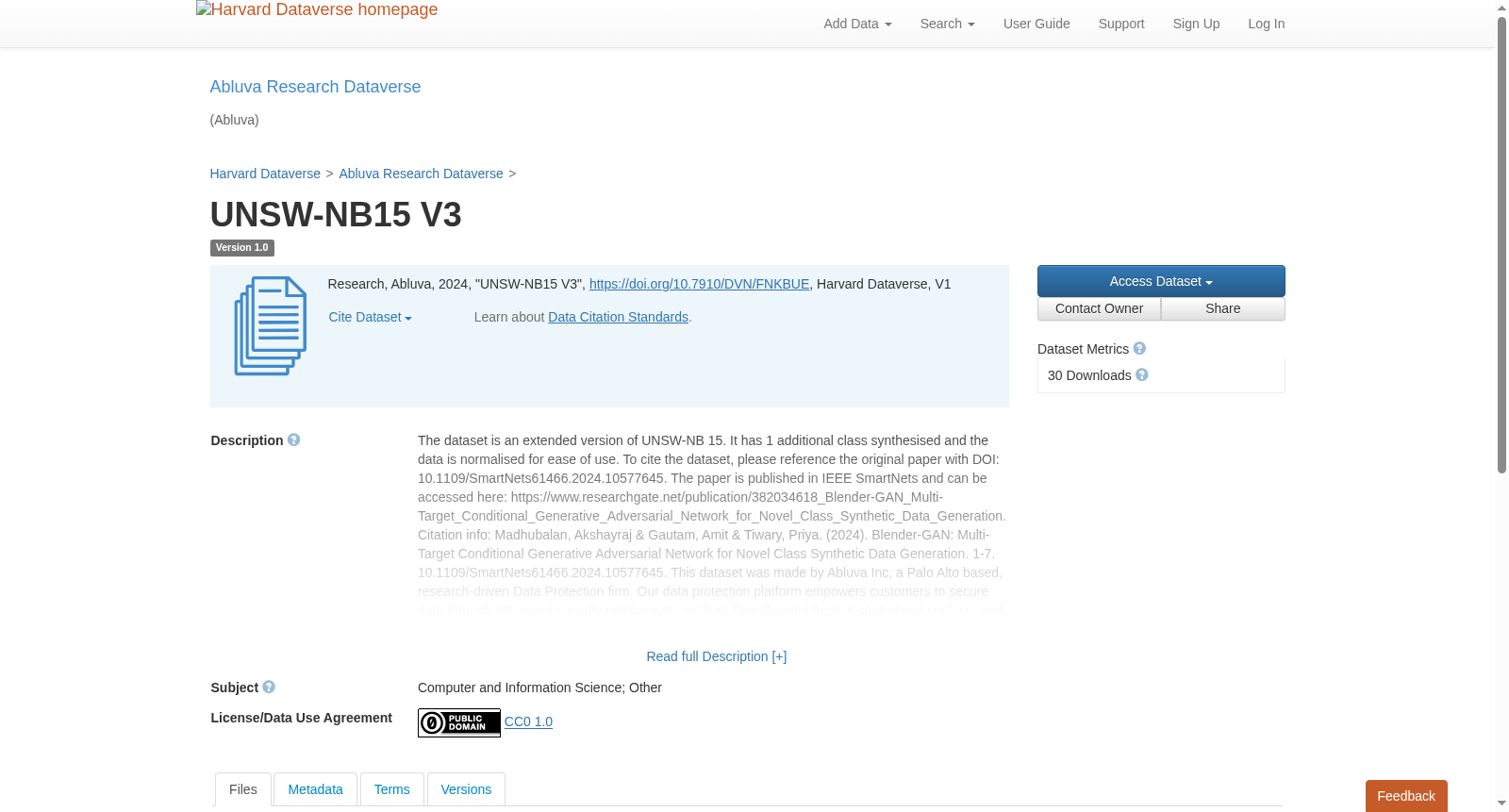Click the Harvard Dataverse breadcrumb link
The image size is (1509, 812).
265,174
